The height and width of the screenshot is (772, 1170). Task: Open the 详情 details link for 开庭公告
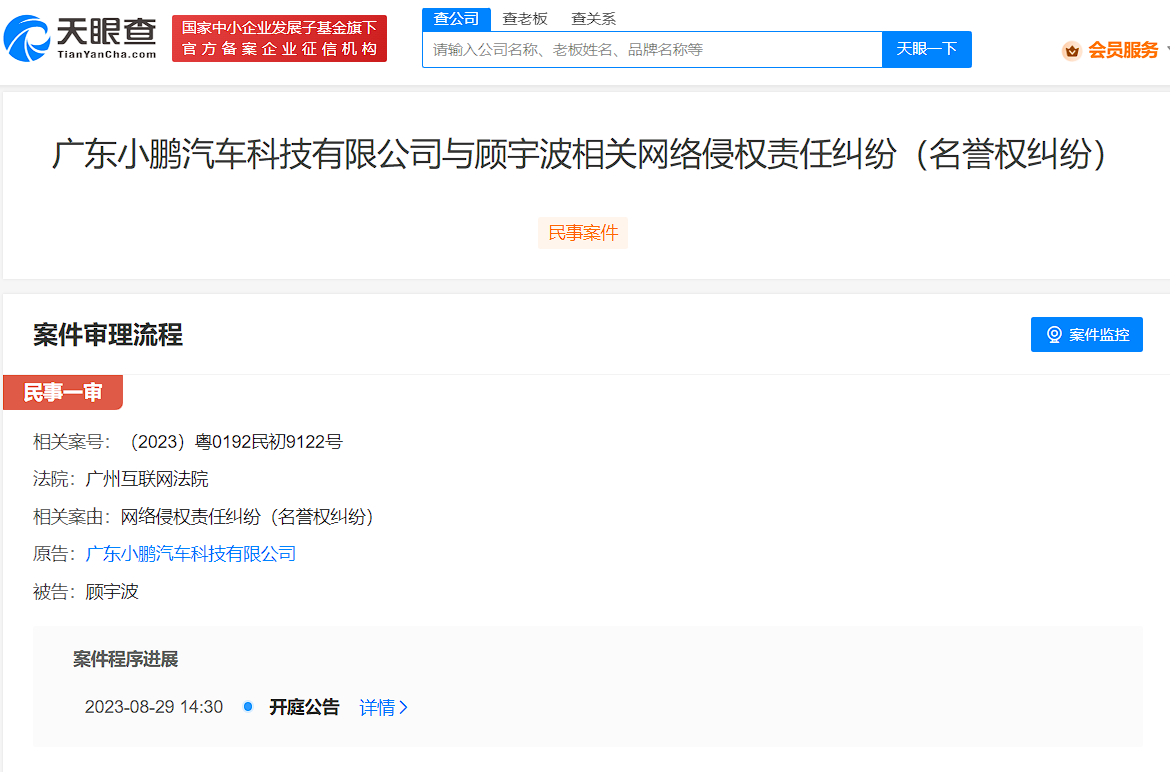point(378,706)
